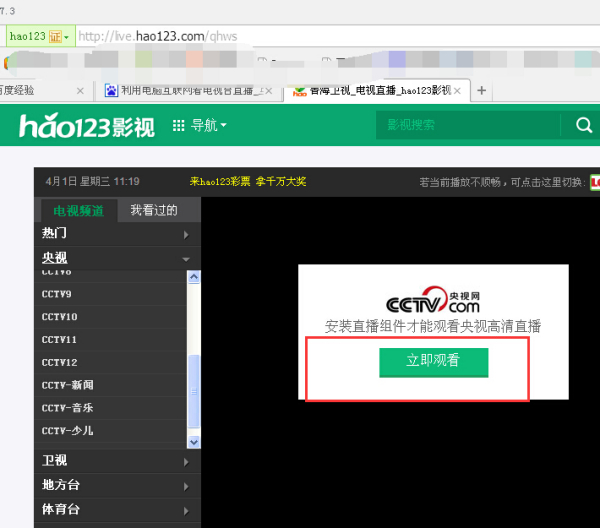Viewport: 600px width, 528px height.
Task: Select the CCTV-音乐 channel
Action: [110, 408]
